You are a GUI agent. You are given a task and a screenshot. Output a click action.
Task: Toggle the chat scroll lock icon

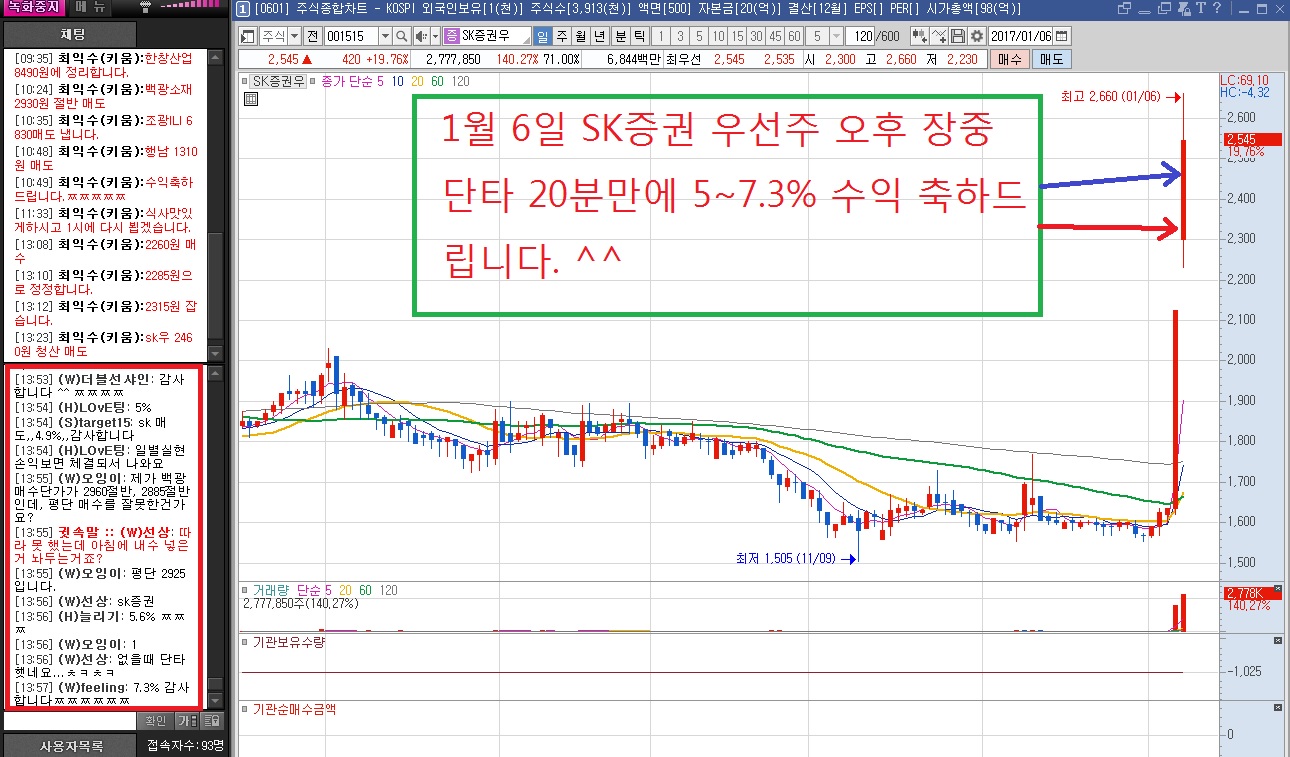[212, 720]
